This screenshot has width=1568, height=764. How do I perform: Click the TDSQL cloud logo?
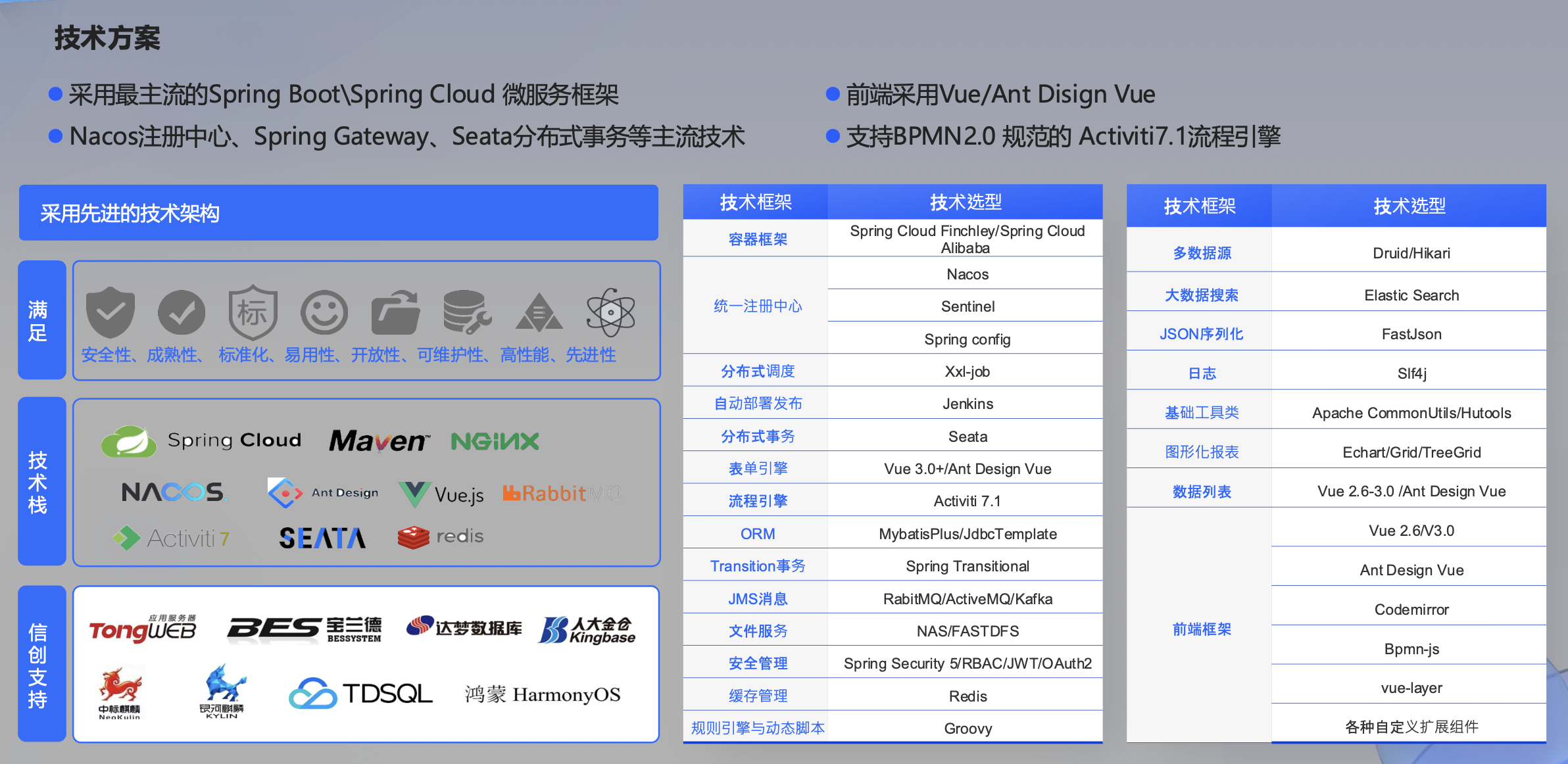(x=313, y=694)
